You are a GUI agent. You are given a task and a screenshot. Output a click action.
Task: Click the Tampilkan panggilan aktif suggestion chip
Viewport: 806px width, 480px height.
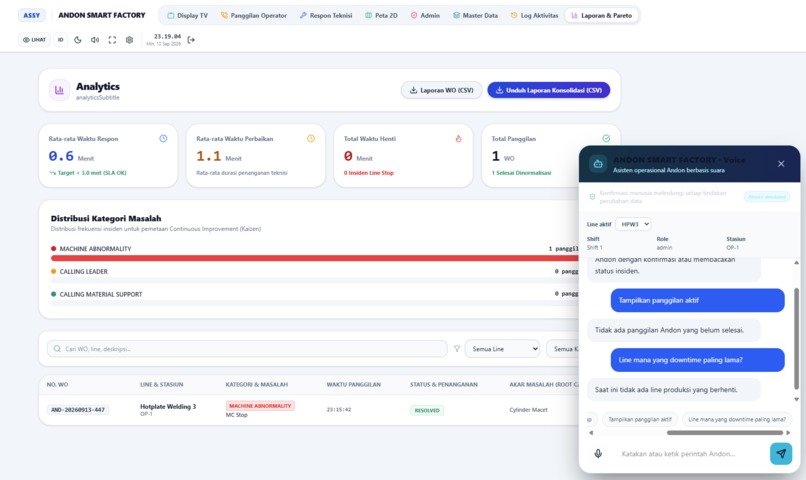point(640,419)
